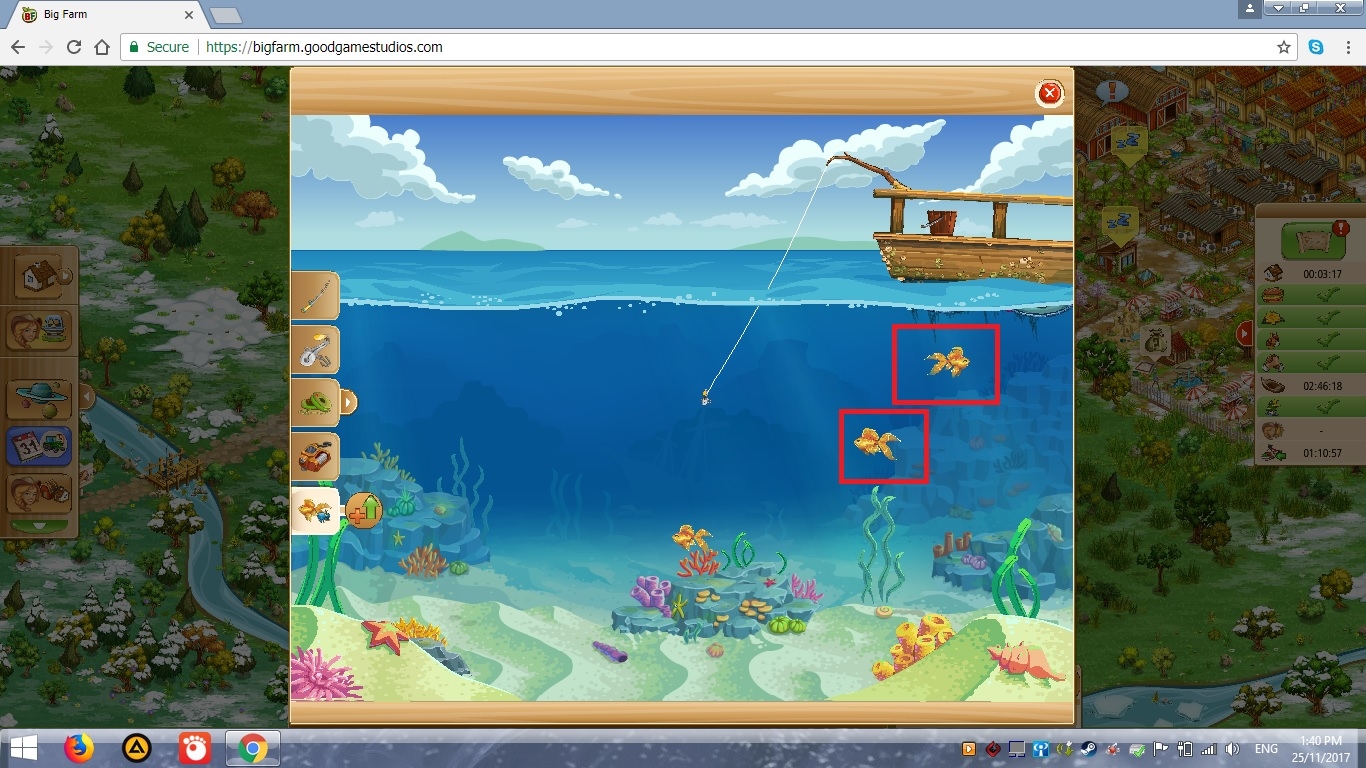This screenshot has height=768, width=1366.
Task: Open volume control in system tray
Action: [1232, 748]
